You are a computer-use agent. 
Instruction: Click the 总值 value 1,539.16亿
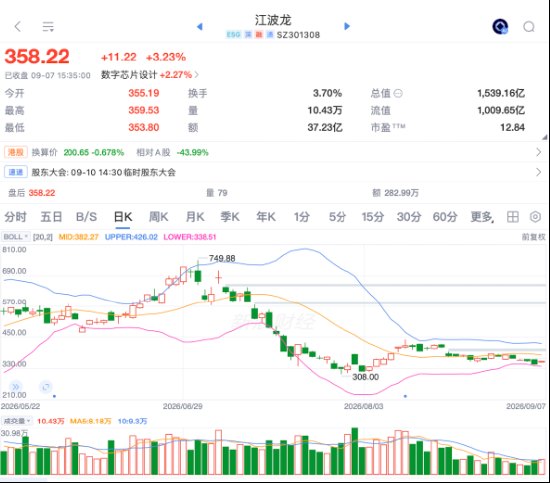[501, 93]
